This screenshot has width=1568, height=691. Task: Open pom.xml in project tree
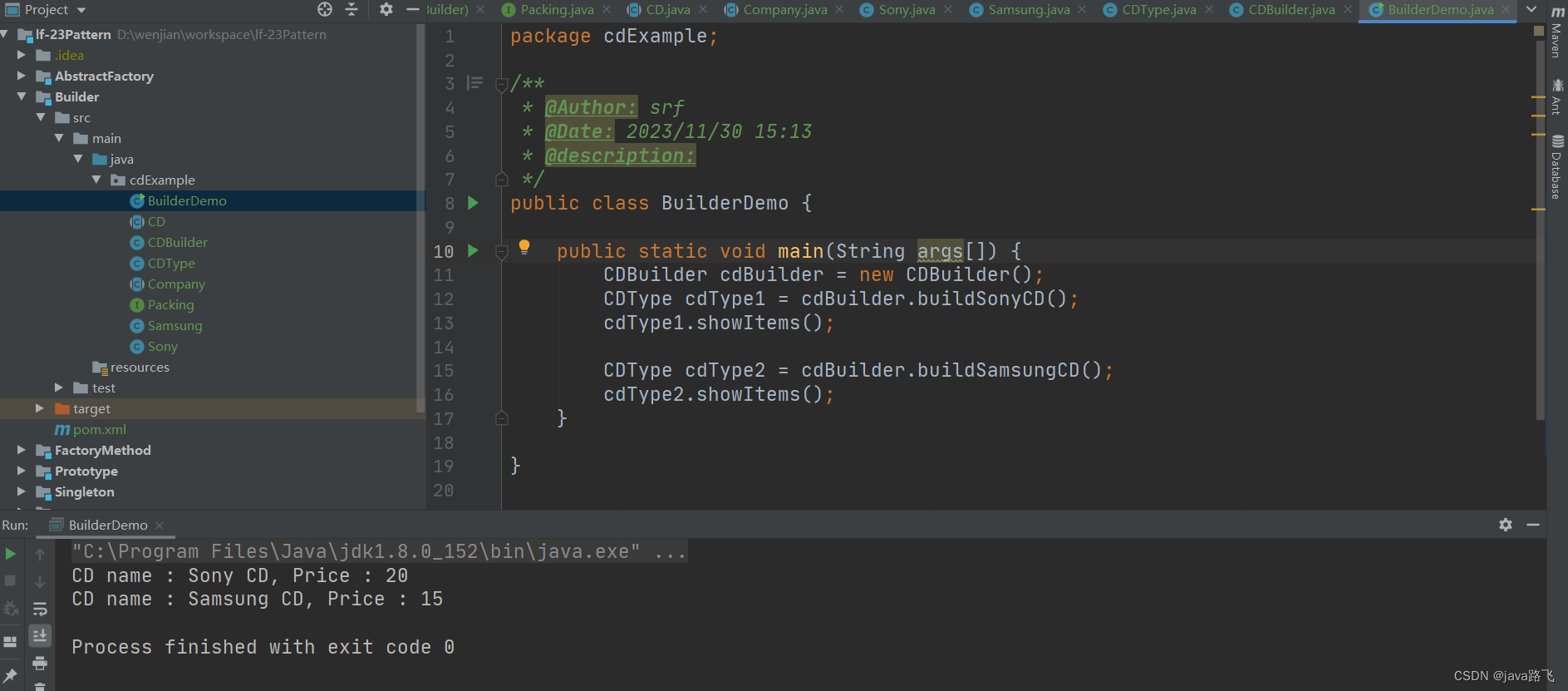coord(99,429)
